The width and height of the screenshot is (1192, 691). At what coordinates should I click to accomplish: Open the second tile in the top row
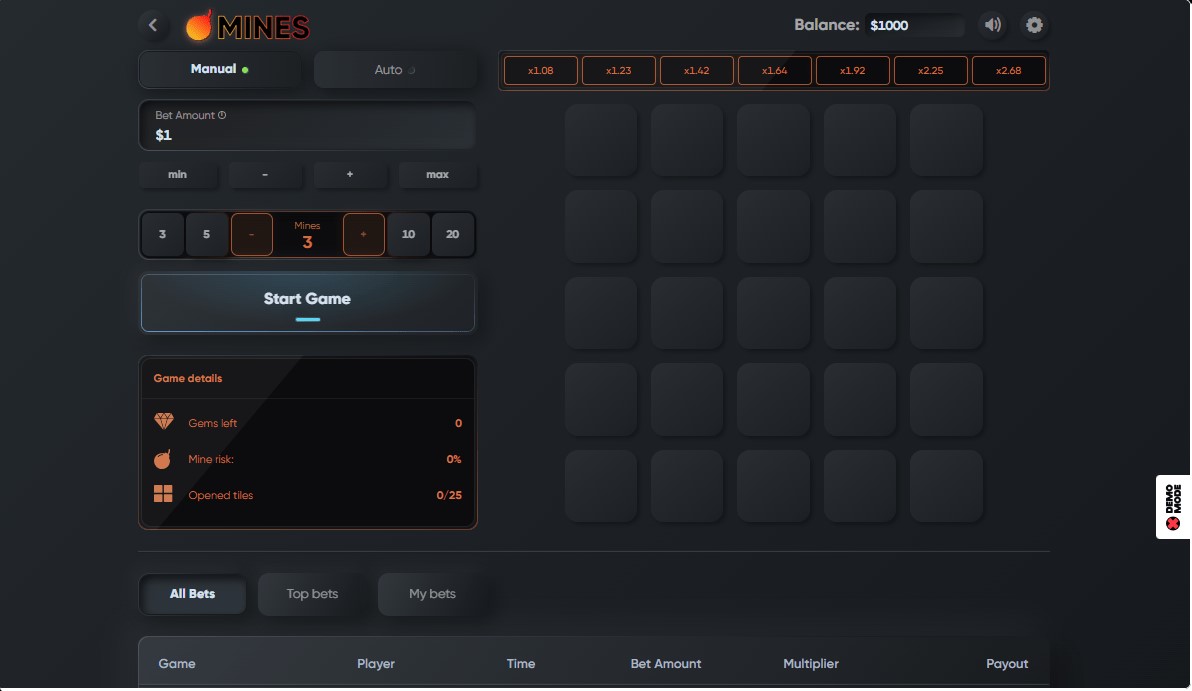[x=687, y=140]
